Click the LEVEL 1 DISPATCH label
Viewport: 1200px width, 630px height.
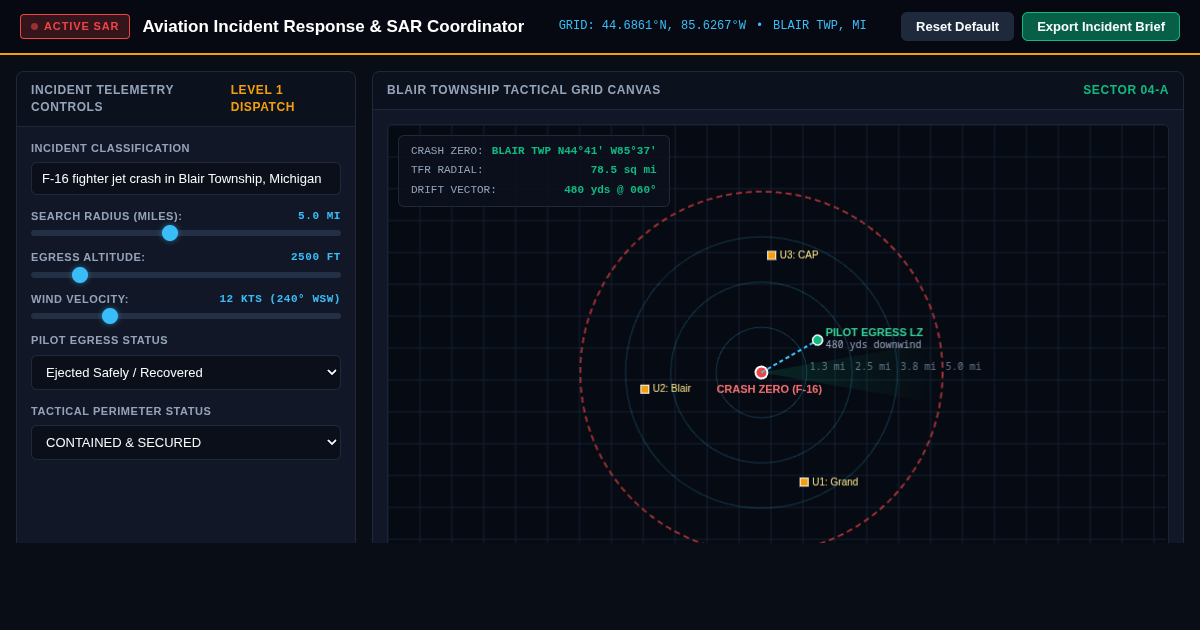(263, 98)
